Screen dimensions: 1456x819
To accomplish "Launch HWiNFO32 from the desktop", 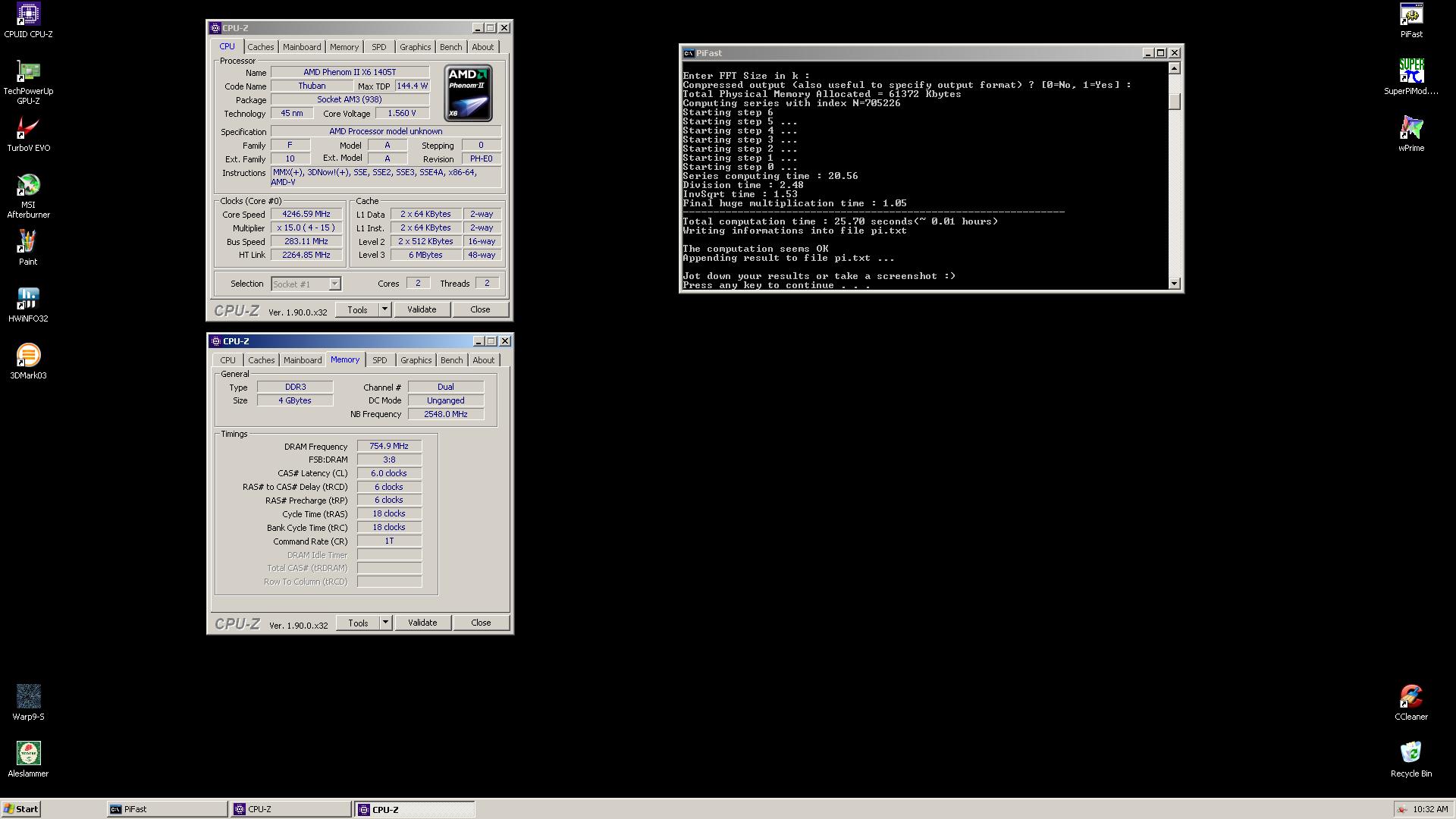I will click(28, 305).
